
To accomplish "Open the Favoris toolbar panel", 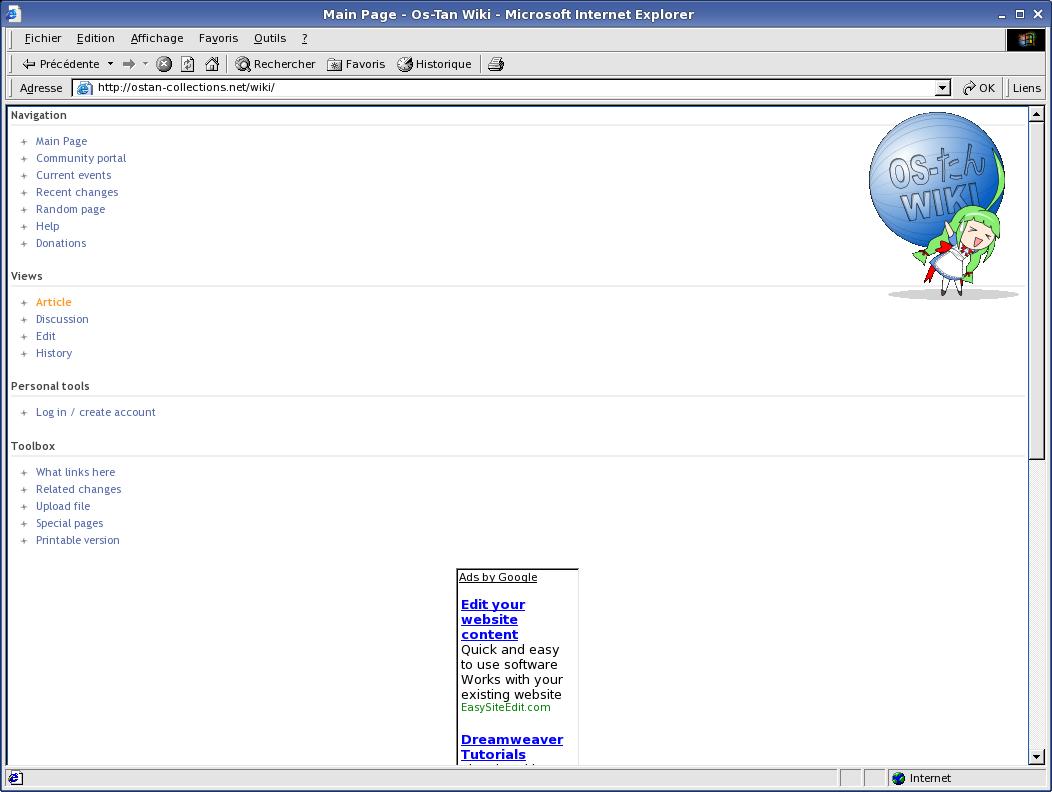I will [356, 64].
